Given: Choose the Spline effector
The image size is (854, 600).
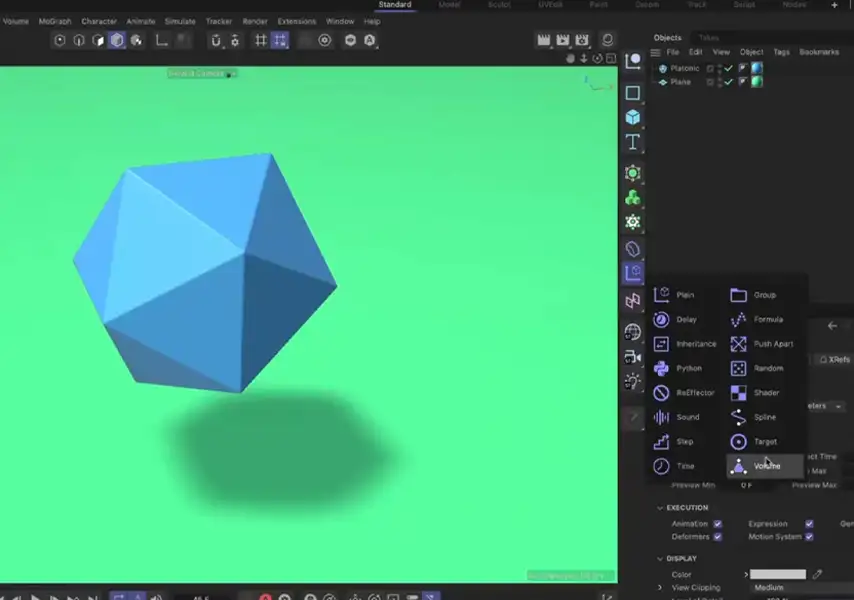Looking at the screenshot, I should tap(765, 417).
